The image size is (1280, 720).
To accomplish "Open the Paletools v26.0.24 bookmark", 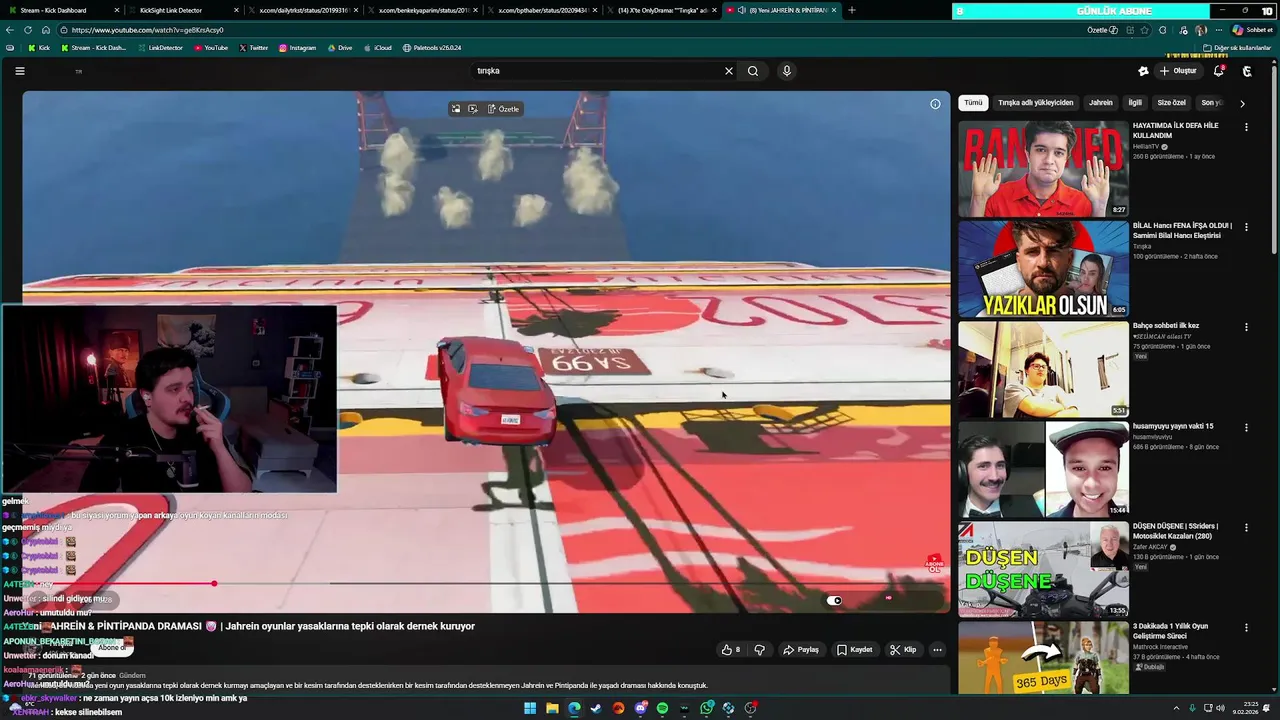I will [432, 48].
